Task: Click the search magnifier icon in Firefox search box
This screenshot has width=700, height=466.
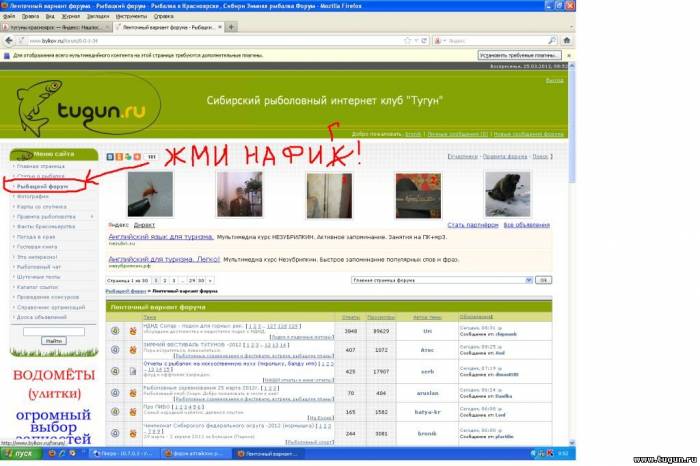Action: point(552,41)
